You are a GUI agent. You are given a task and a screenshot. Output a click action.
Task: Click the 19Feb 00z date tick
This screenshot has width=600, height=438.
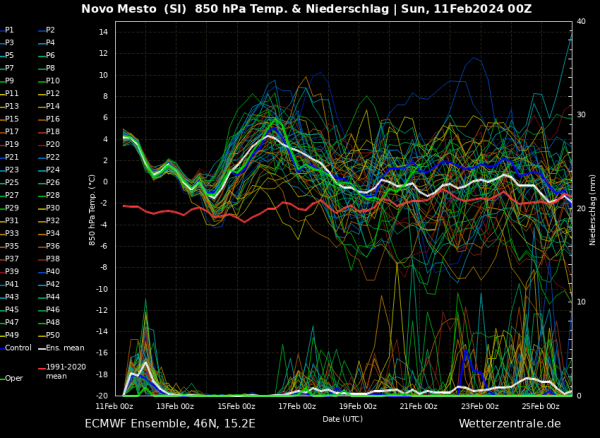tap(358, 406)
